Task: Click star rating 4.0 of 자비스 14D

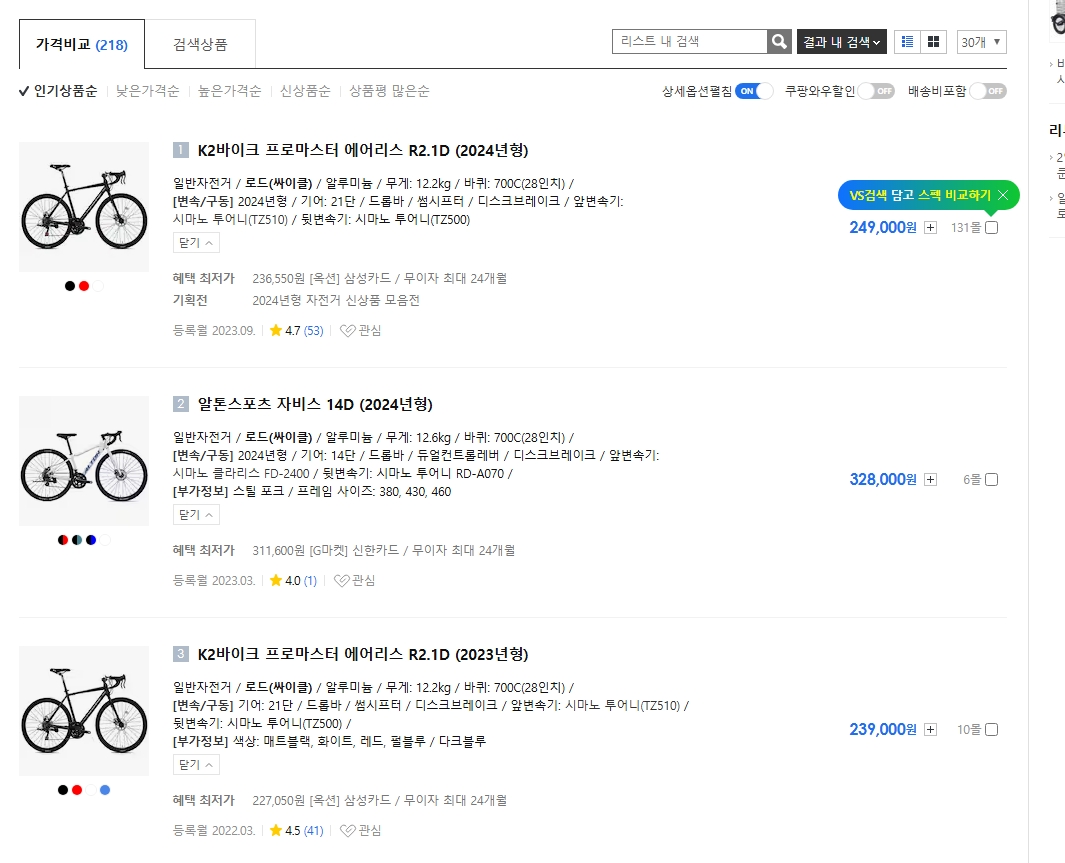Action: click(x=285, y=581)
